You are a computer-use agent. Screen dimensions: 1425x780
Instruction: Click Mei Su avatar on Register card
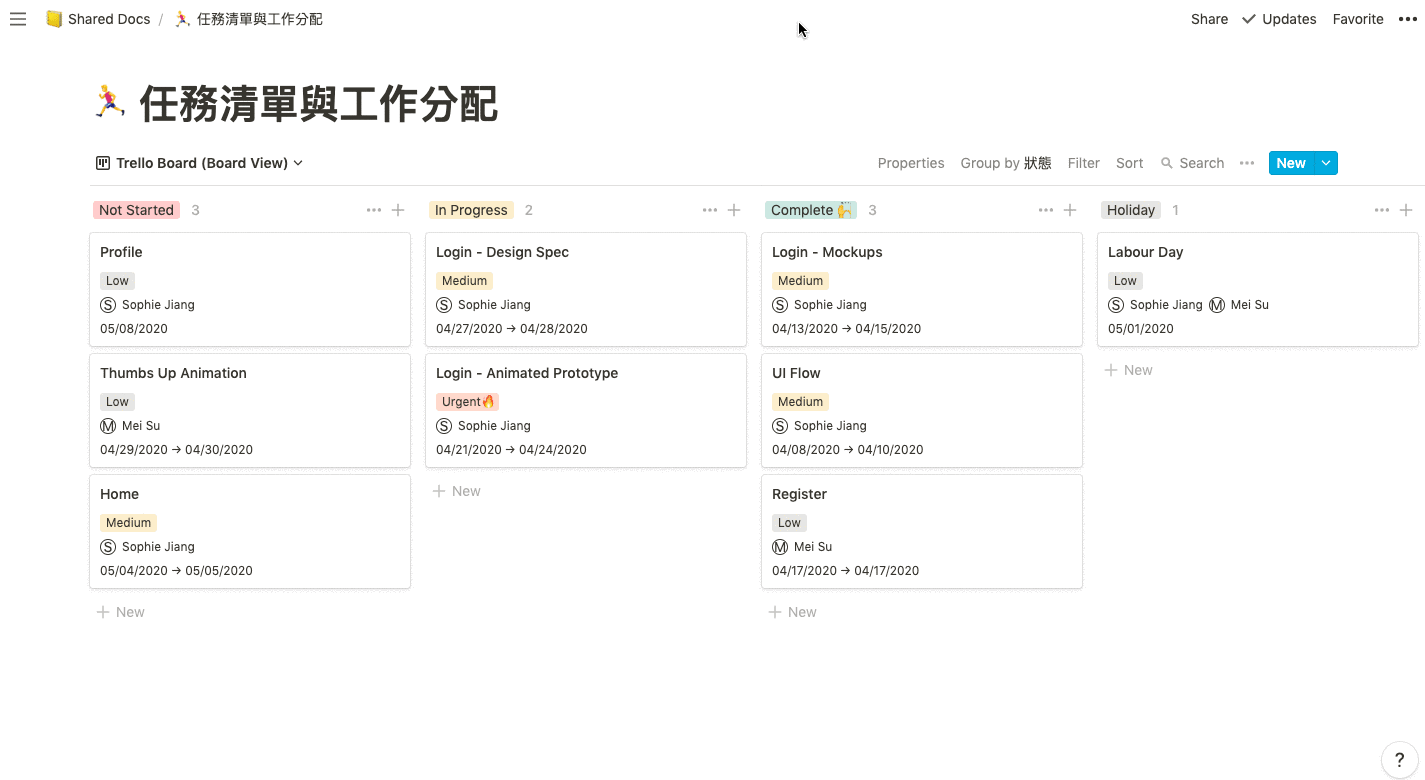[x=780, y=547]
